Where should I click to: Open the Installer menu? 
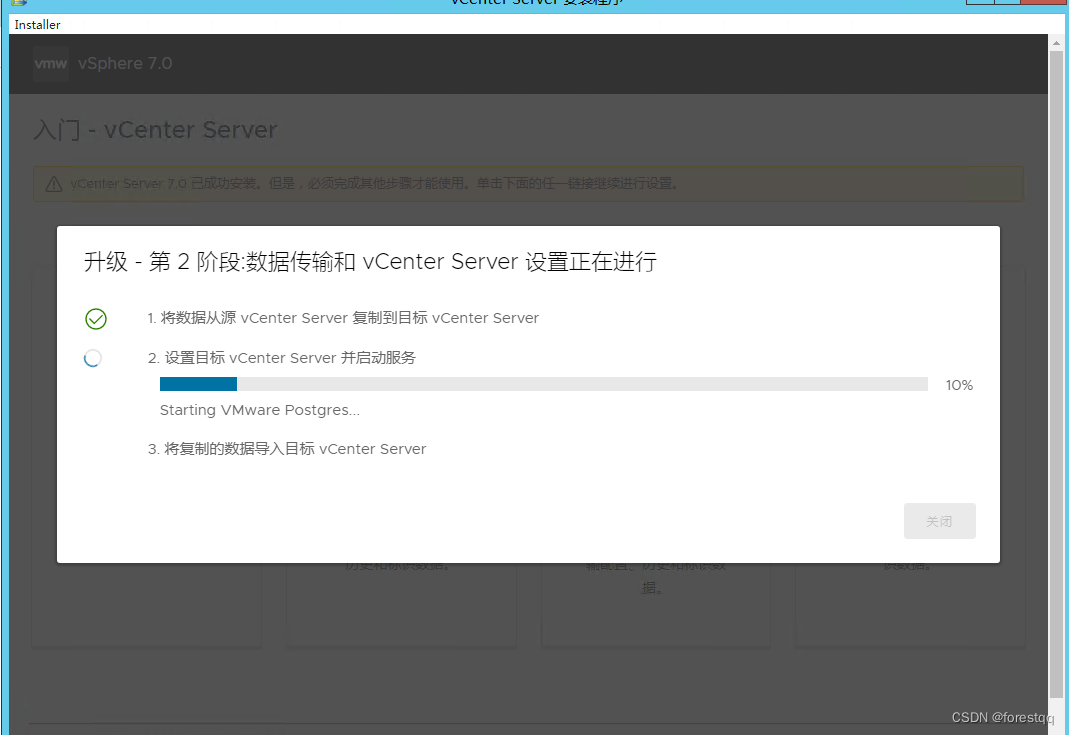point(37,25)
